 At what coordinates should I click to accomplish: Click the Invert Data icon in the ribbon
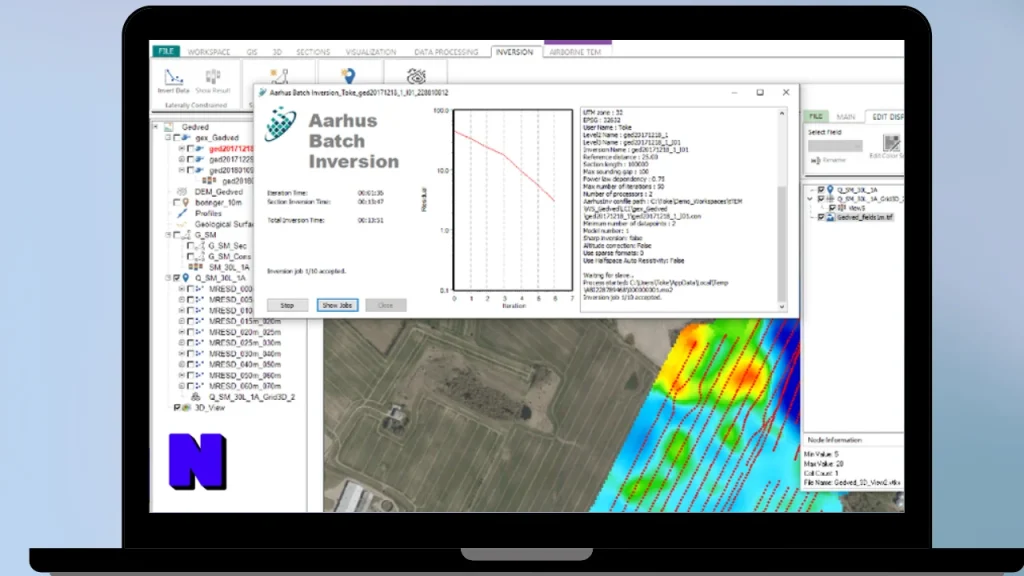click(173, 77)
